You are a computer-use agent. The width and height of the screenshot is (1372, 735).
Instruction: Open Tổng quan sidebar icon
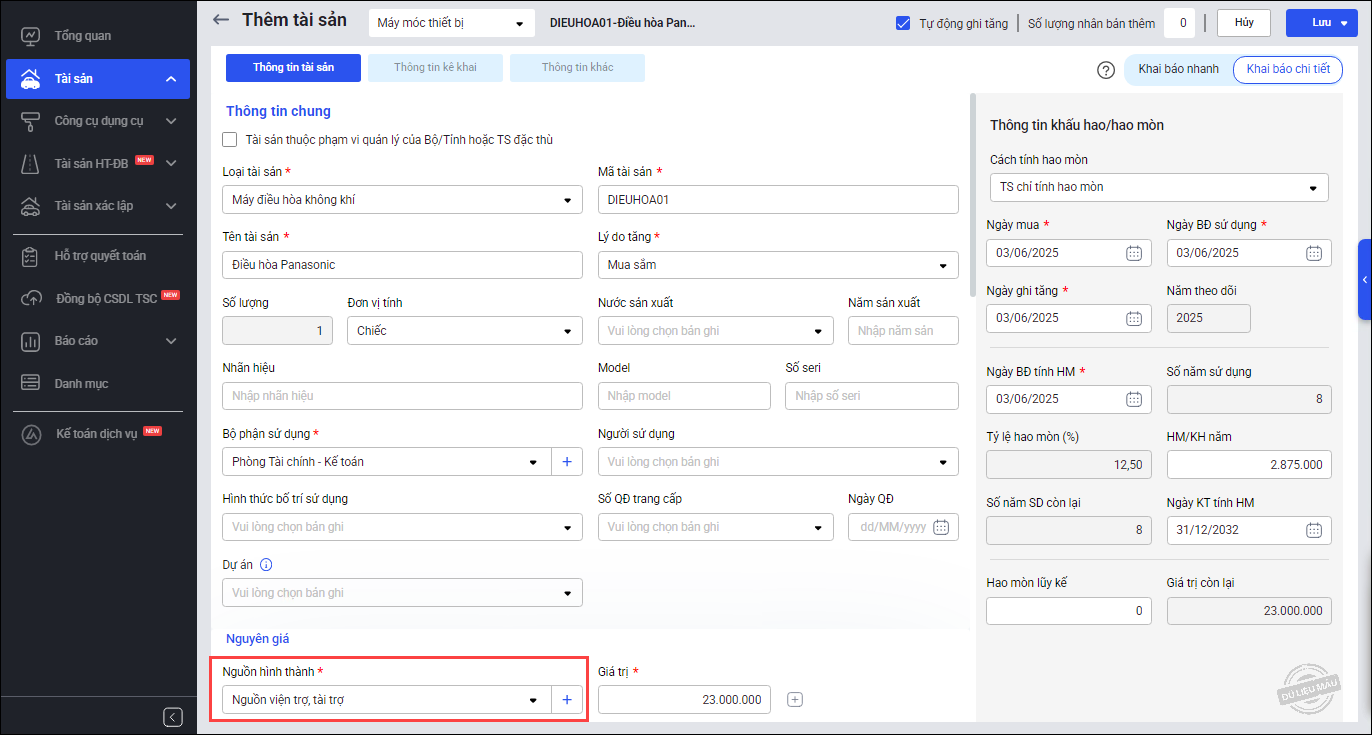[30, 36]
